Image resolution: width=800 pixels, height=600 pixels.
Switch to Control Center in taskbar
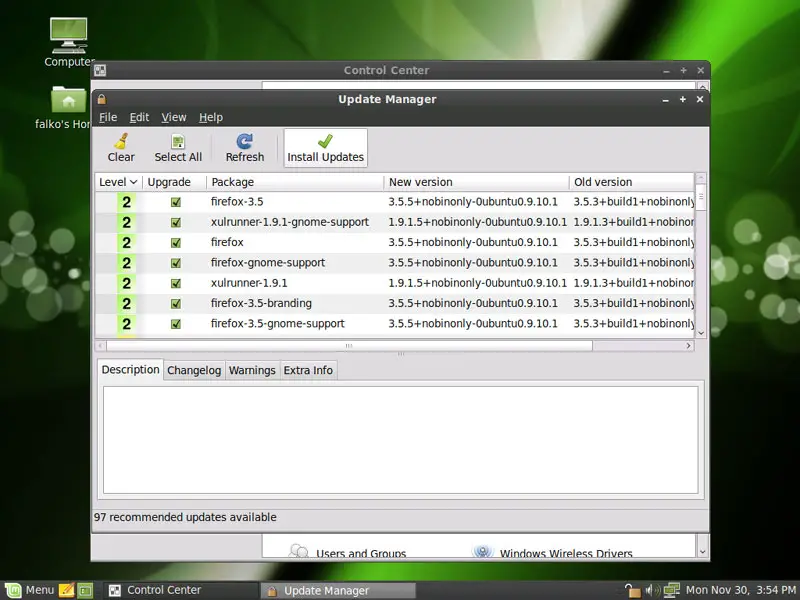pos(181,590)
